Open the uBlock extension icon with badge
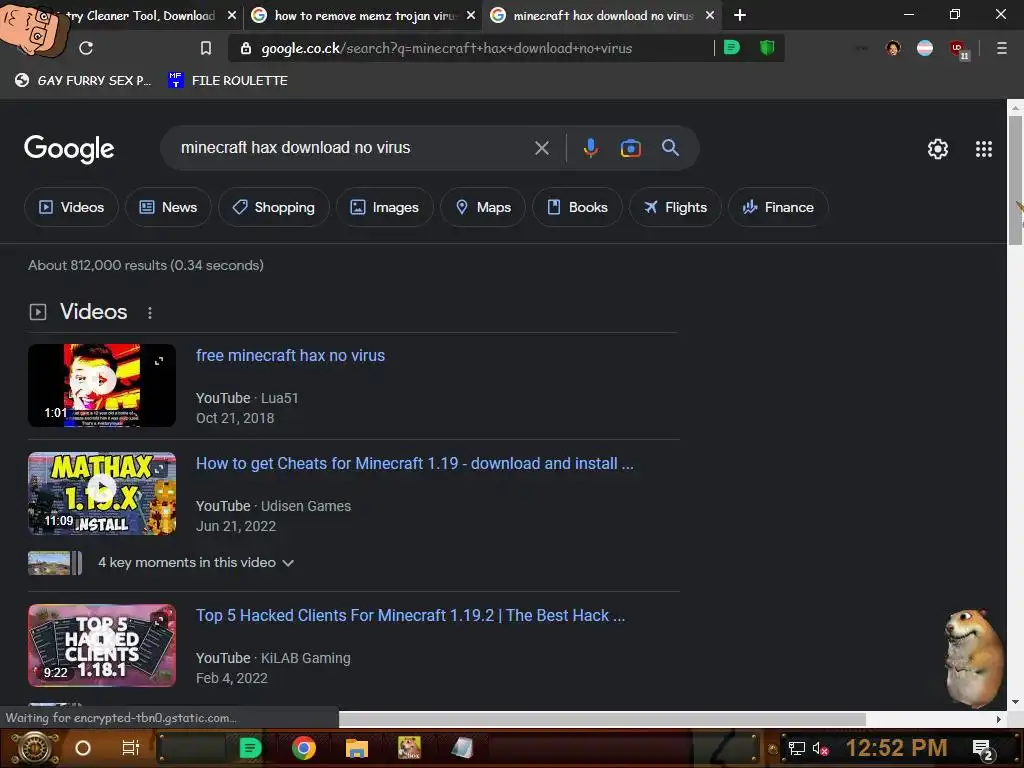This screenshot has height=768, width=1024. (x=958, y=49)
